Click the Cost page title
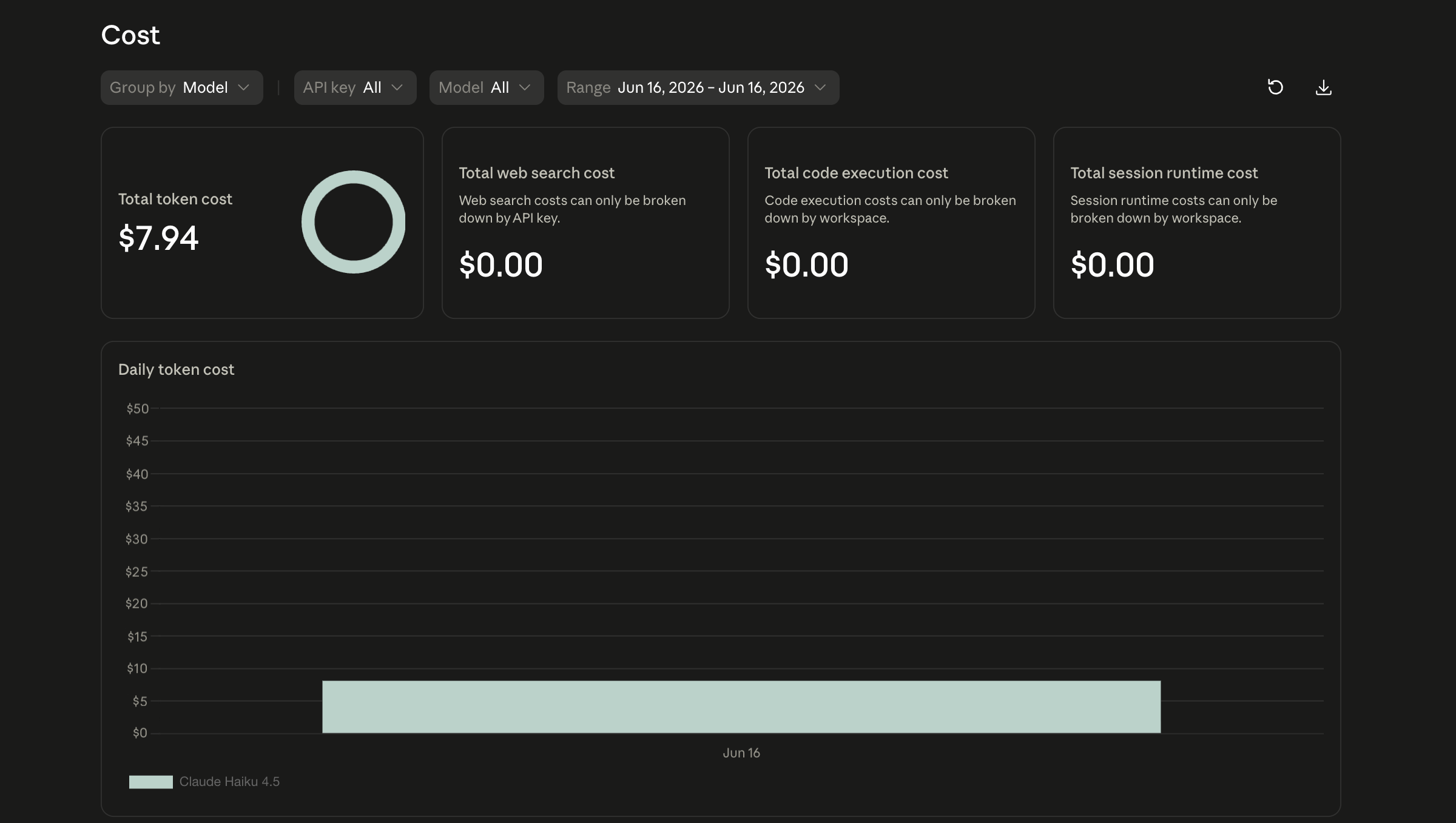Viewport: 1456px width, 823px height. pos(130,35)
